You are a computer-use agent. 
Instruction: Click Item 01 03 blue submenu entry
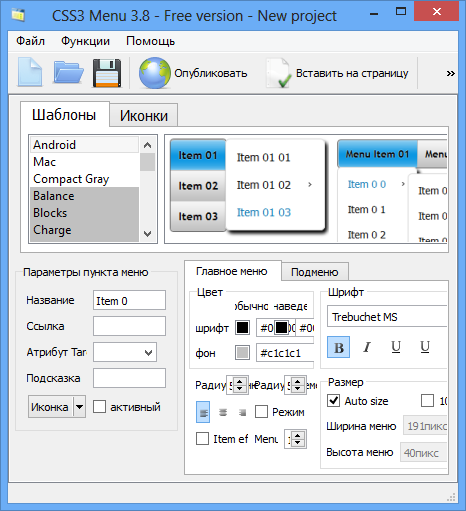(264, 212)
